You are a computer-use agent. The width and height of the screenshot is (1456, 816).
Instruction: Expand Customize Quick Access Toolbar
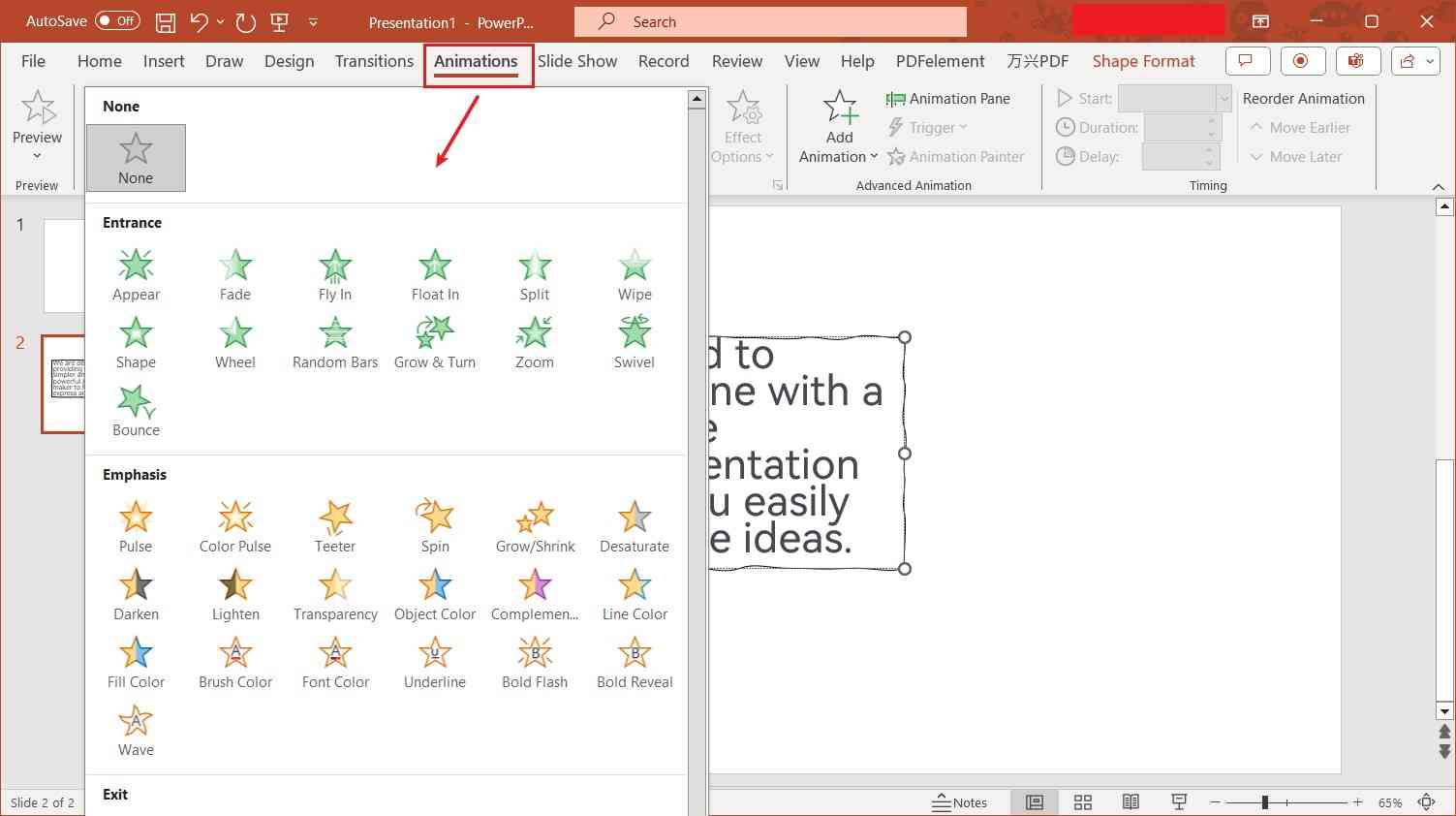(313, 21)
